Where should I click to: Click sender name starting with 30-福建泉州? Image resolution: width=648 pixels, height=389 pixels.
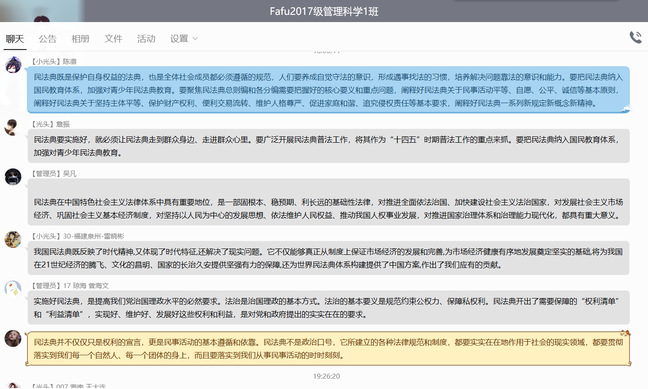93,236
